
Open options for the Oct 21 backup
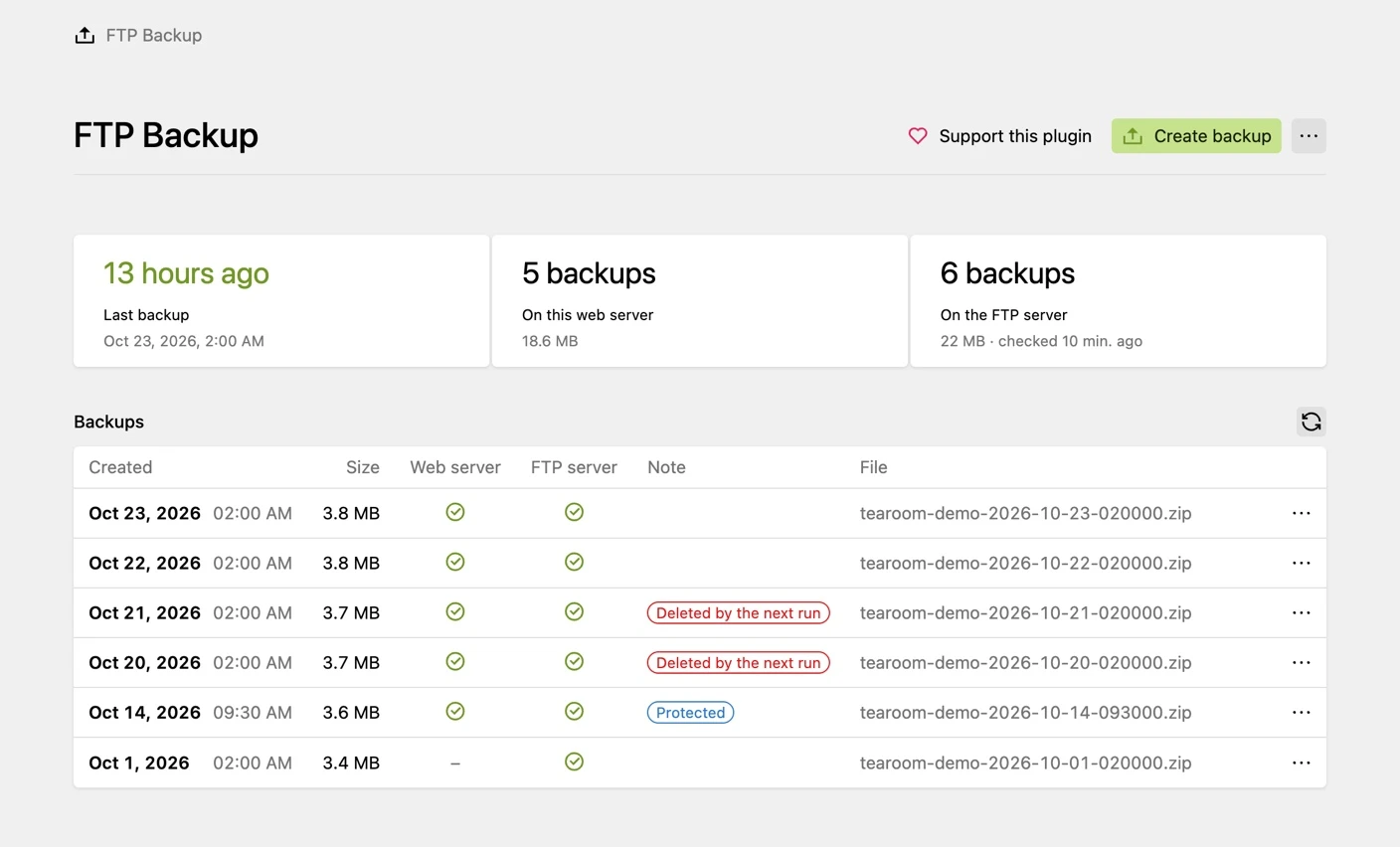coord(1302,612)
